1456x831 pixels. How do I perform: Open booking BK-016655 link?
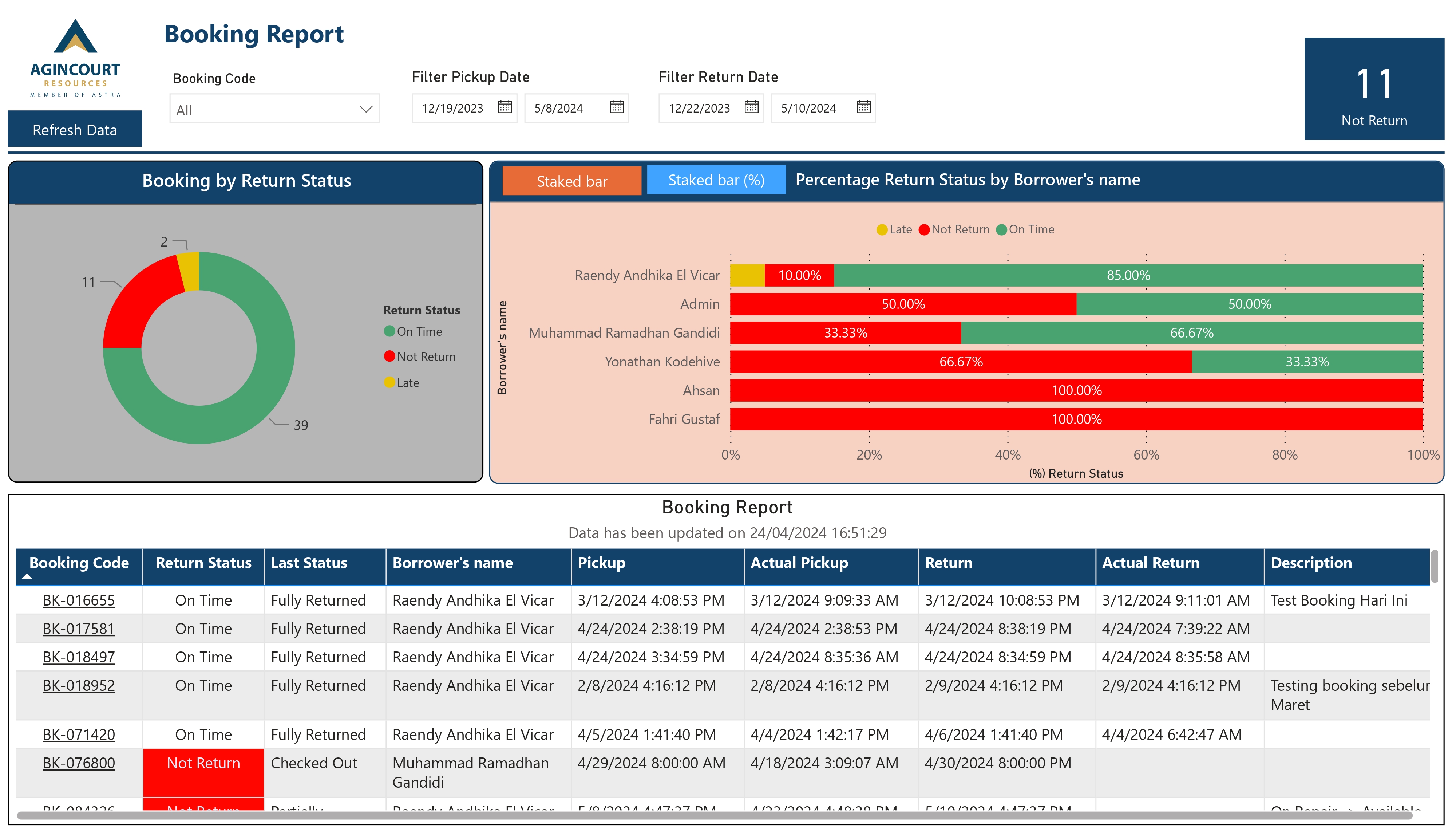point(79,600)
